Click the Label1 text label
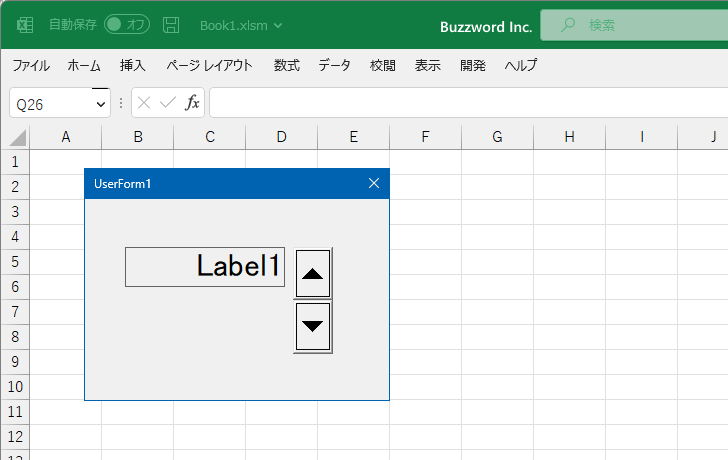Screen dimensions: 728x460 pos(205,266)
